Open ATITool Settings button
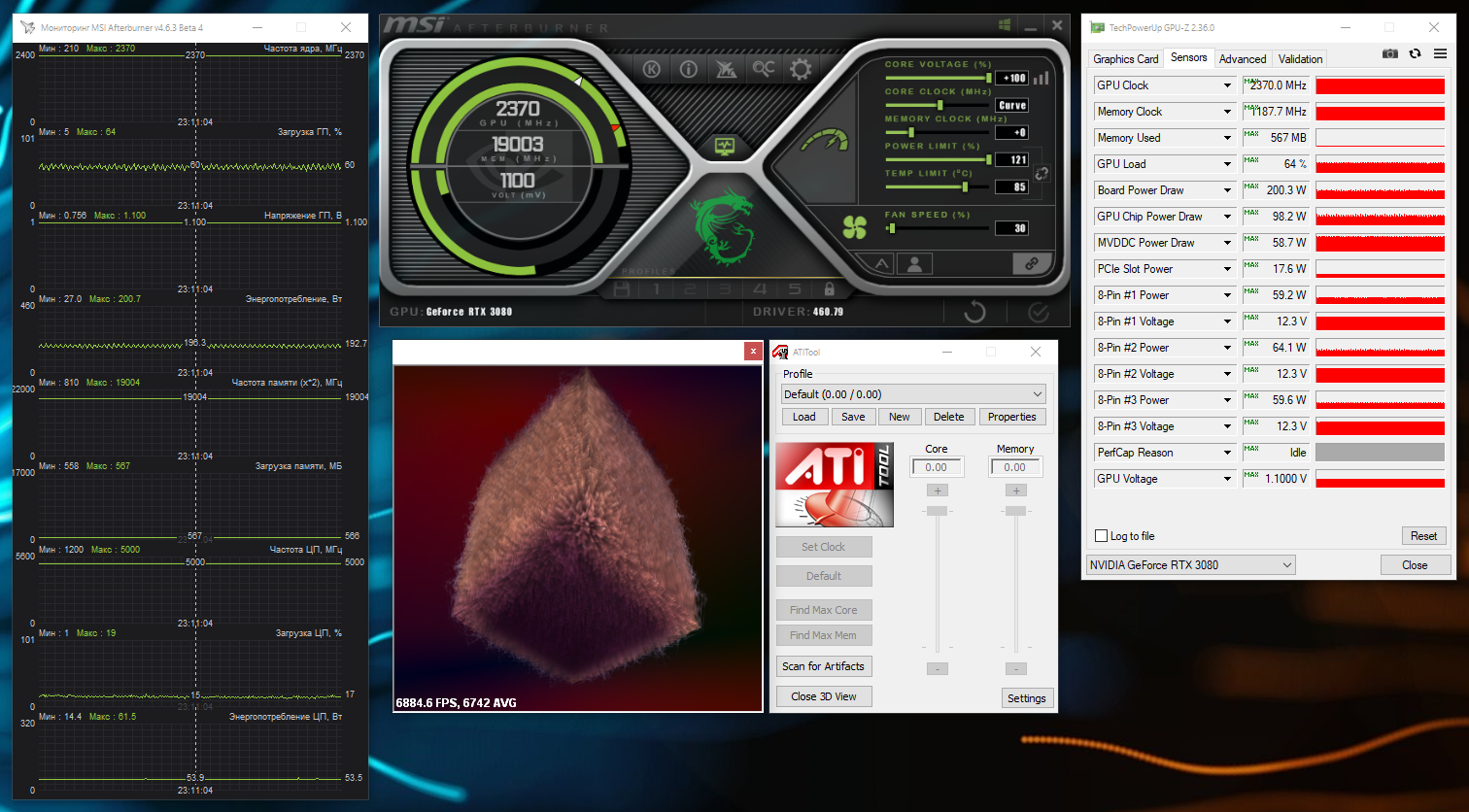This screenshot has height=812, width=1469. (1027, 698)
